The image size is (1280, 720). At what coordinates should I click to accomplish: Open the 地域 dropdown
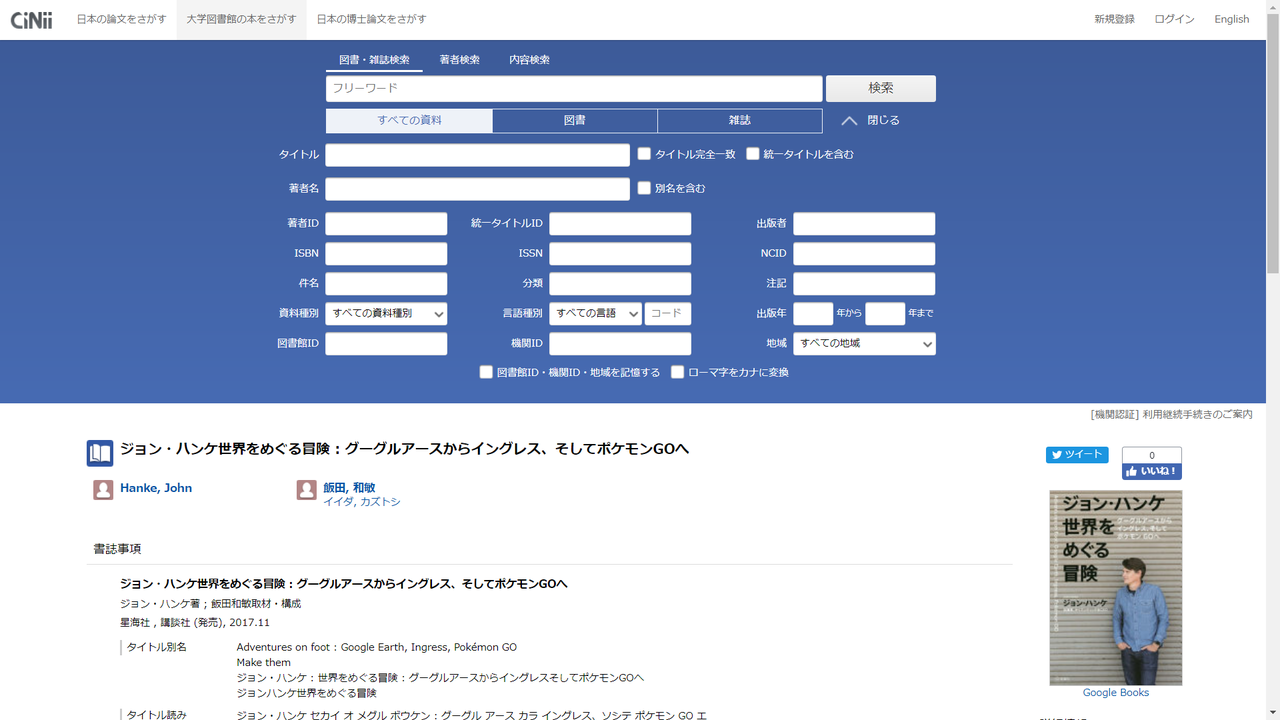tap(864, 343)
